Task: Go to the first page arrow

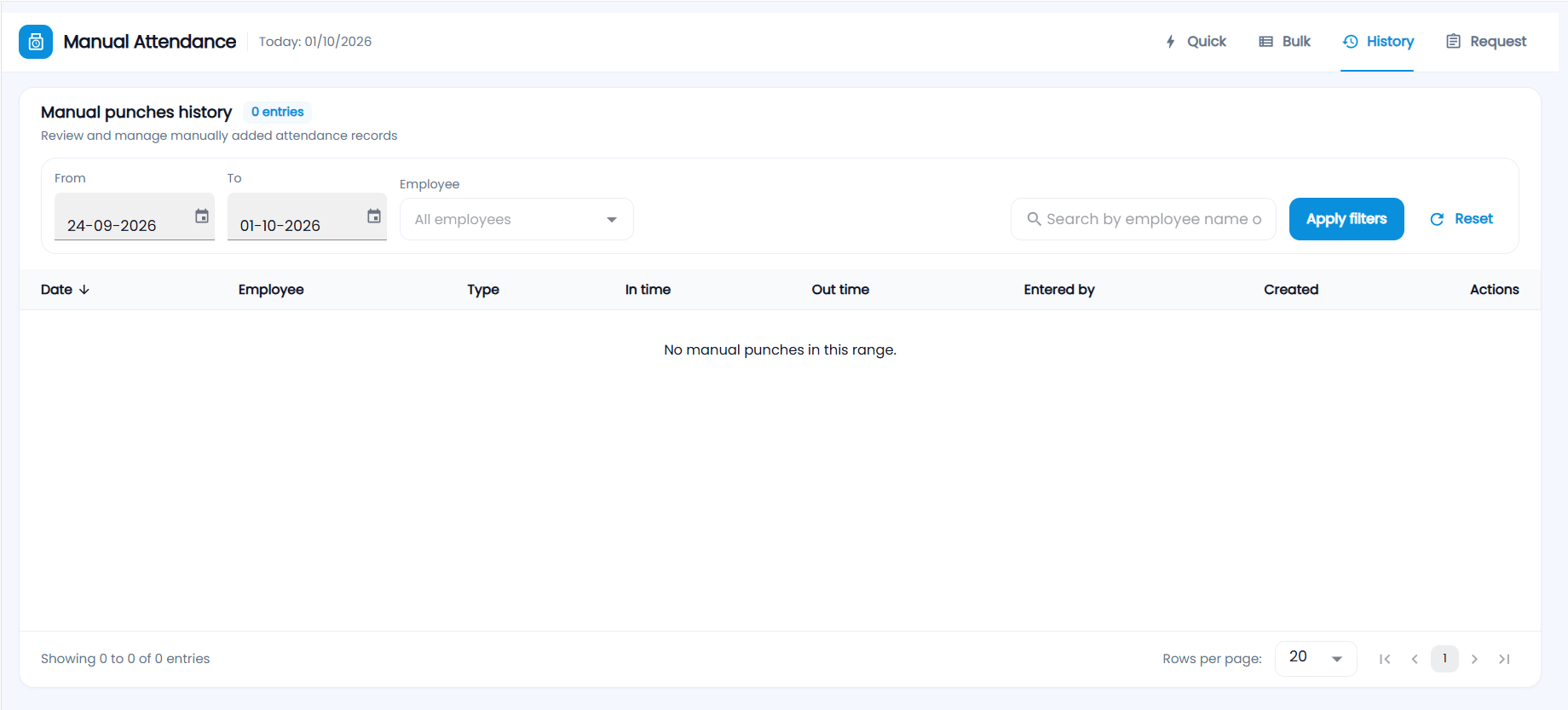Action: (1385, 659)
